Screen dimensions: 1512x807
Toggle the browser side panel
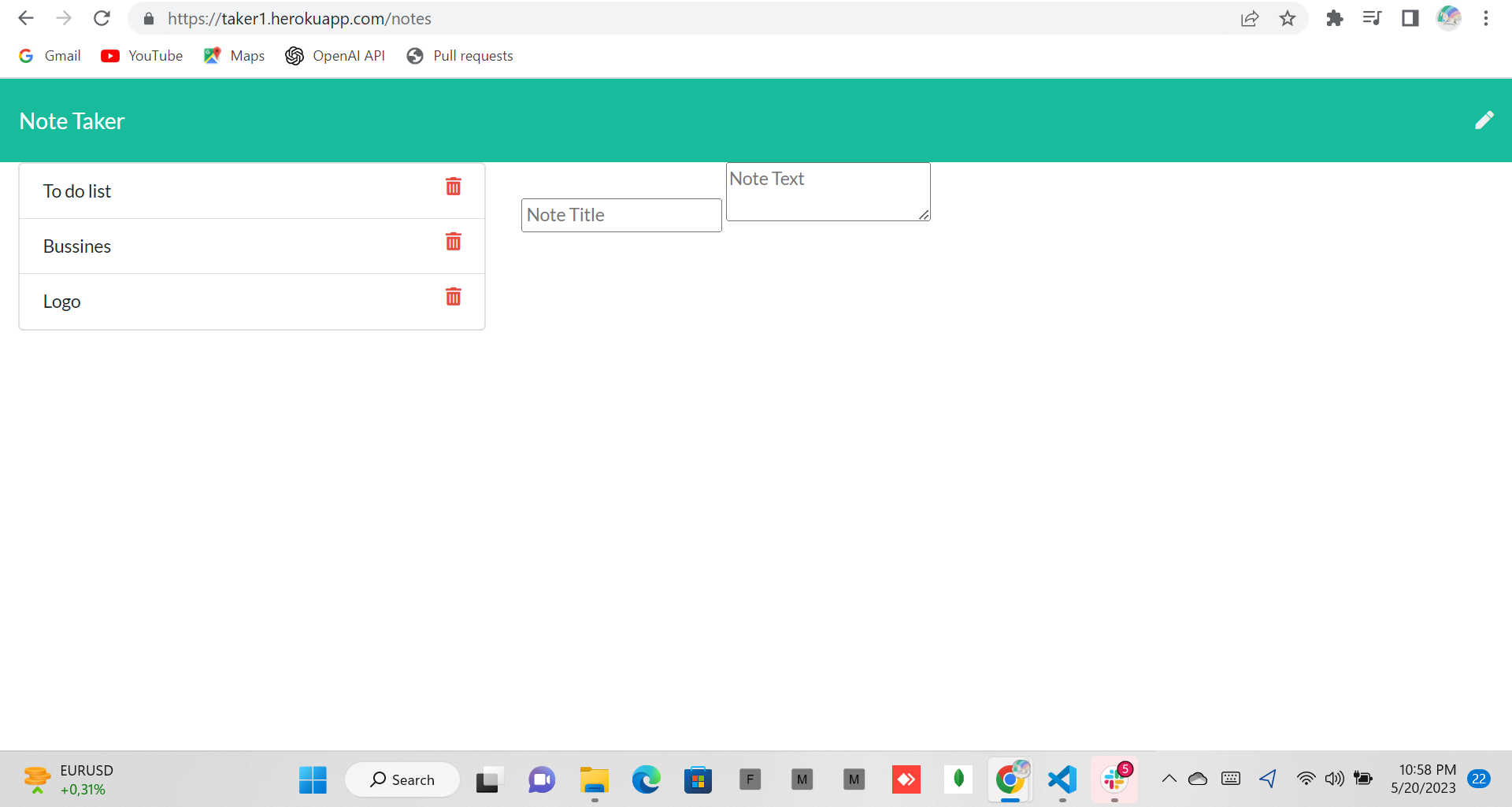tap(1410, 17)
